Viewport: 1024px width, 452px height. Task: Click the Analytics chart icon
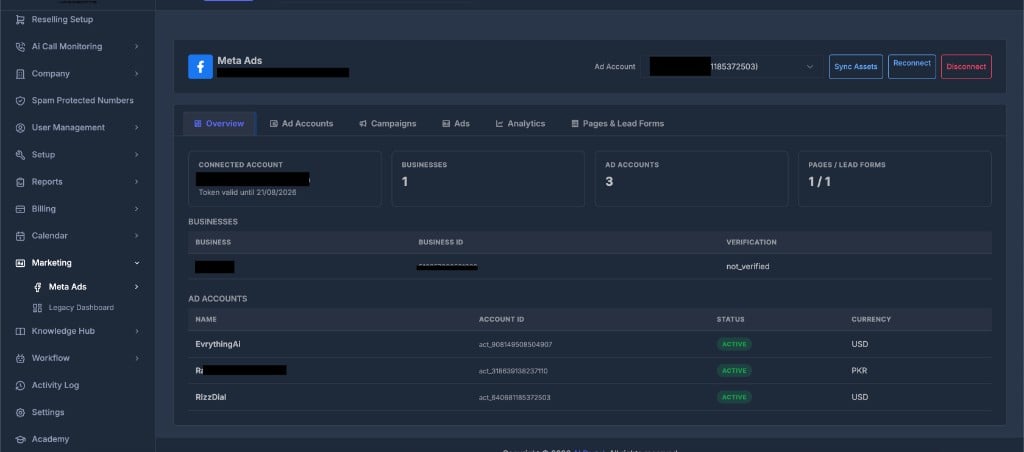pos(500,123)
